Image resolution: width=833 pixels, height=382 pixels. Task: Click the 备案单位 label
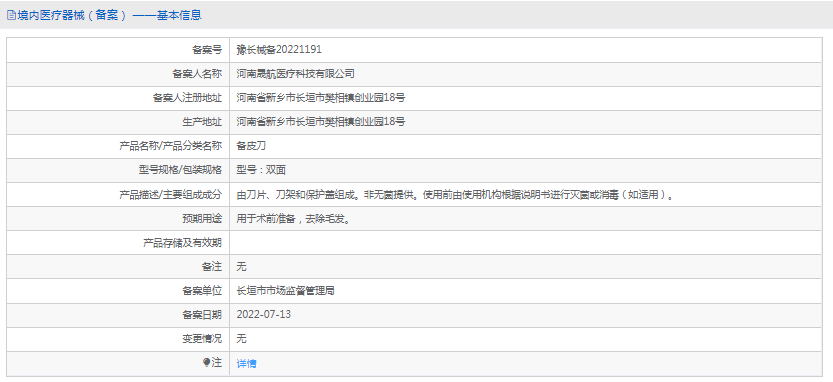pyautogui.click(x=202, y=291)
